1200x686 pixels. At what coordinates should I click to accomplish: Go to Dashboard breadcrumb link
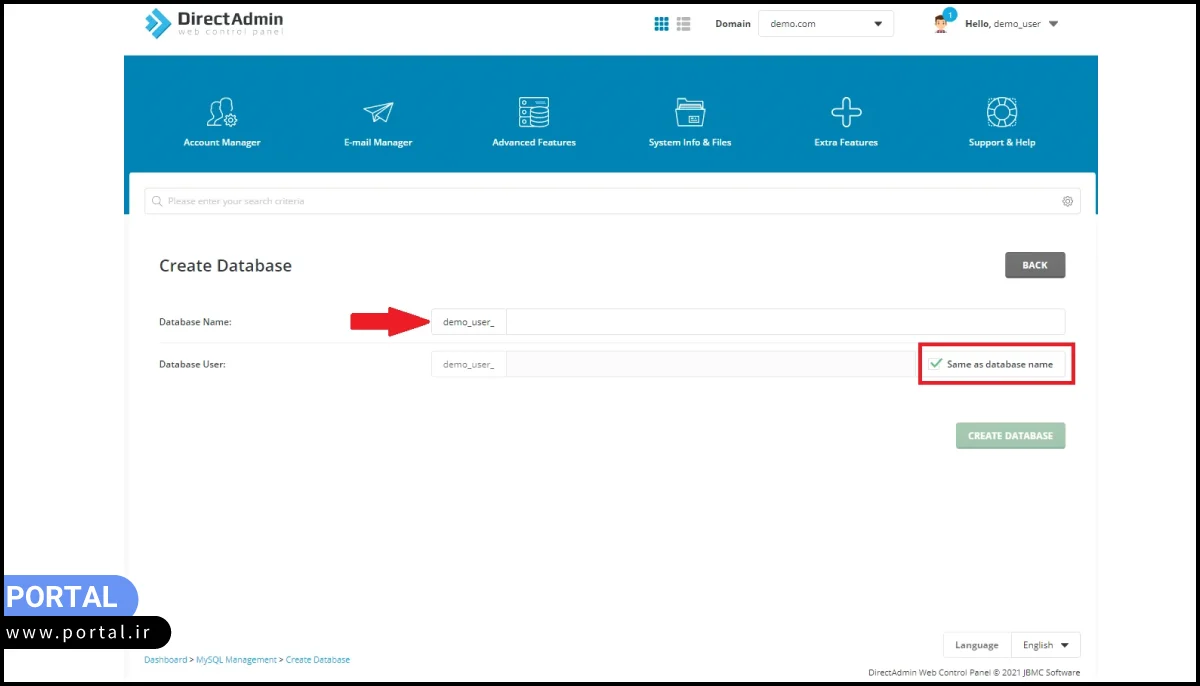165,660
